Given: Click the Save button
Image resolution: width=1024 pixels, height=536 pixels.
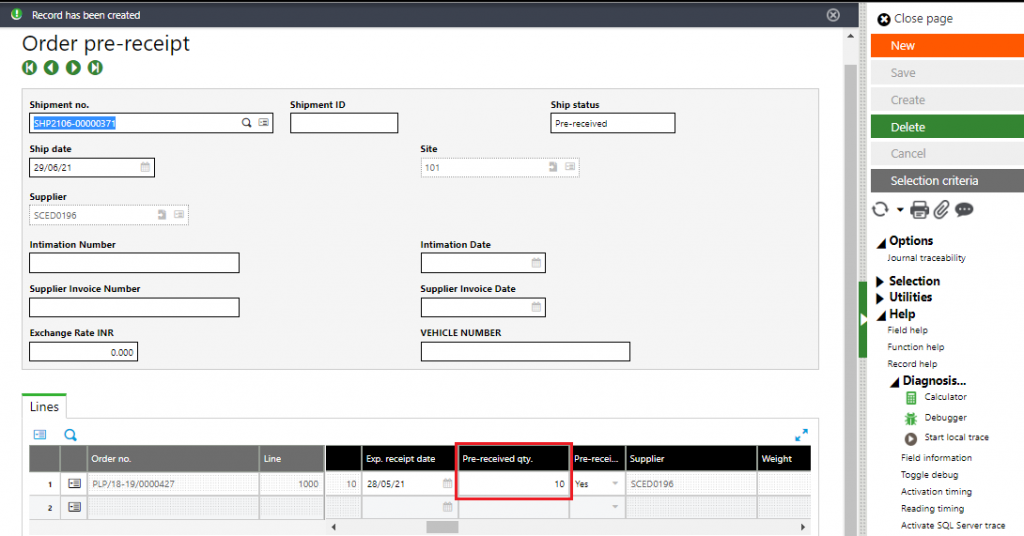Looking at the screenshot, I should 947,73.
